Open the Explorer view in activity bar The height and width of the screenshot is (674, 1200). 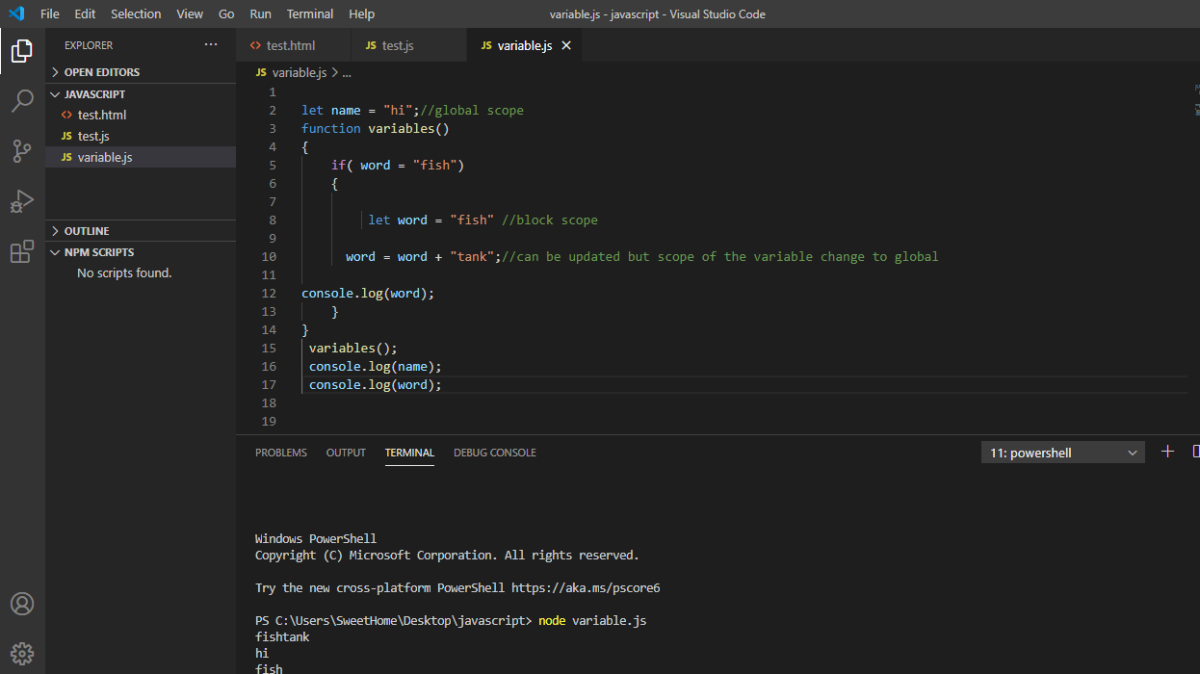pos(22,50)
